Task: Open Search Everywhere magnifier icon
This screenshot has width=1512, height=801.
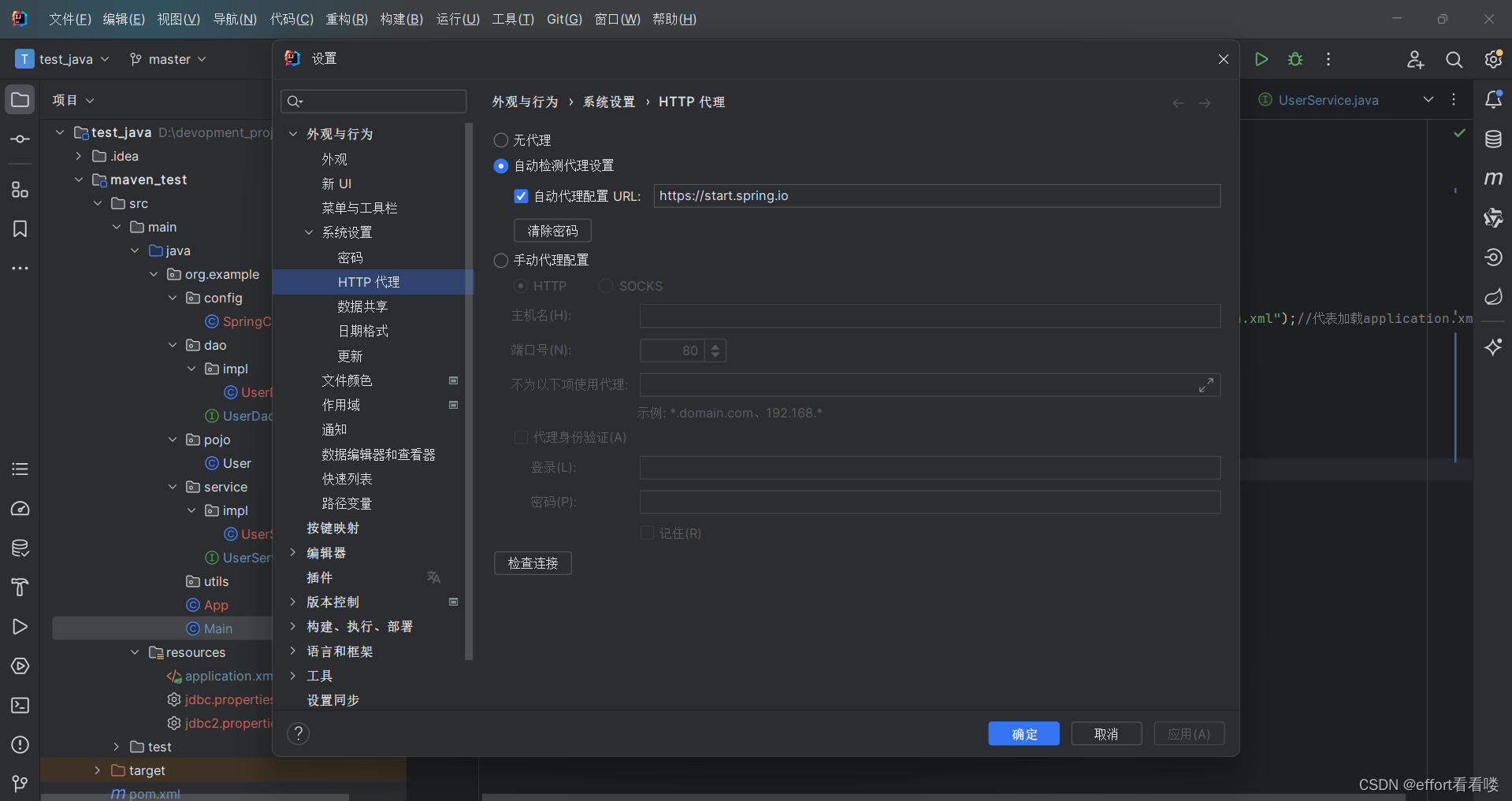Action: click(x=1454, y=59)
